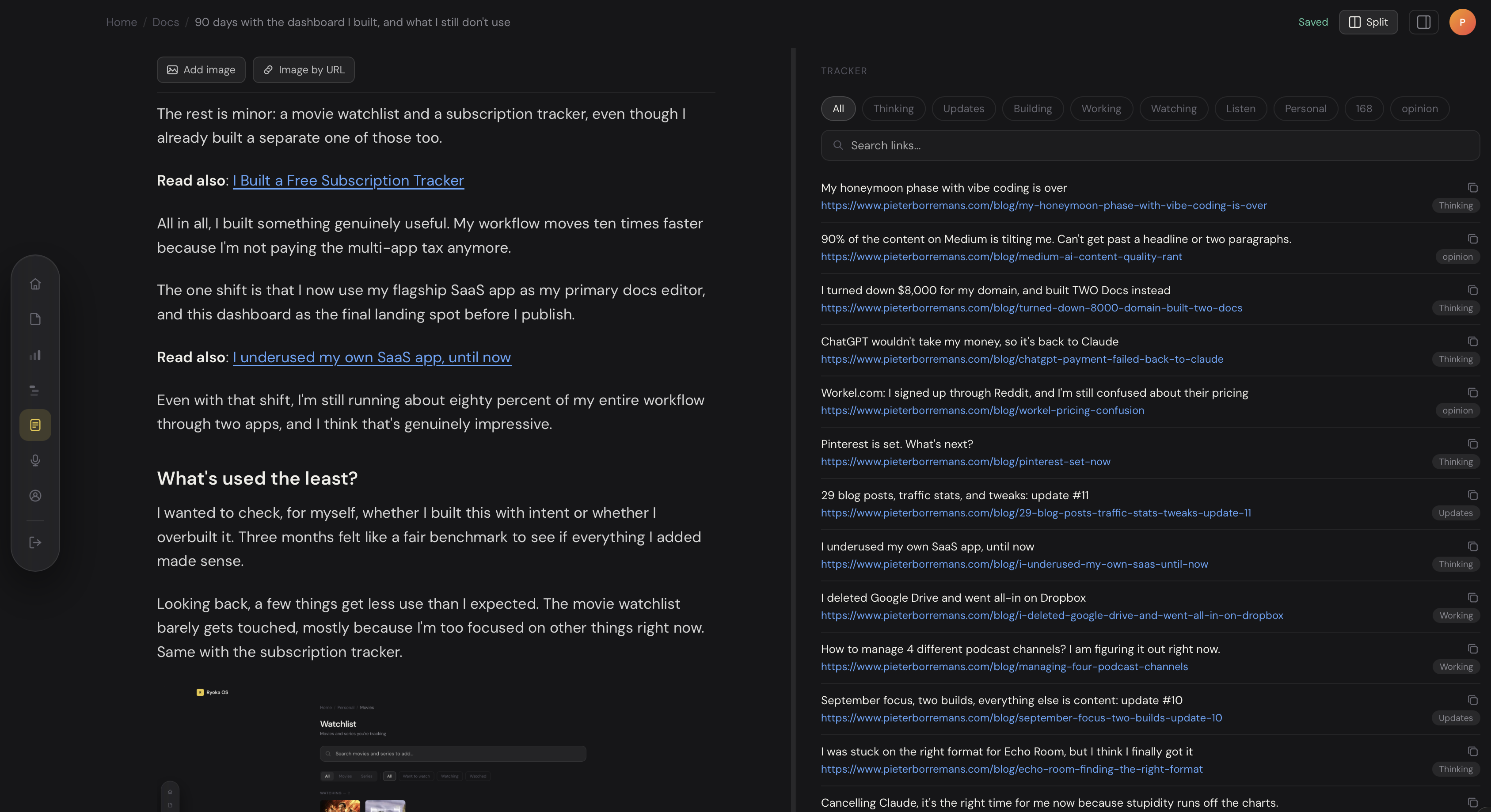Toggle the side panel layout icon
Viewport: 1491px width, 812px height.
pyautogui.click(x=1423, y=22)
